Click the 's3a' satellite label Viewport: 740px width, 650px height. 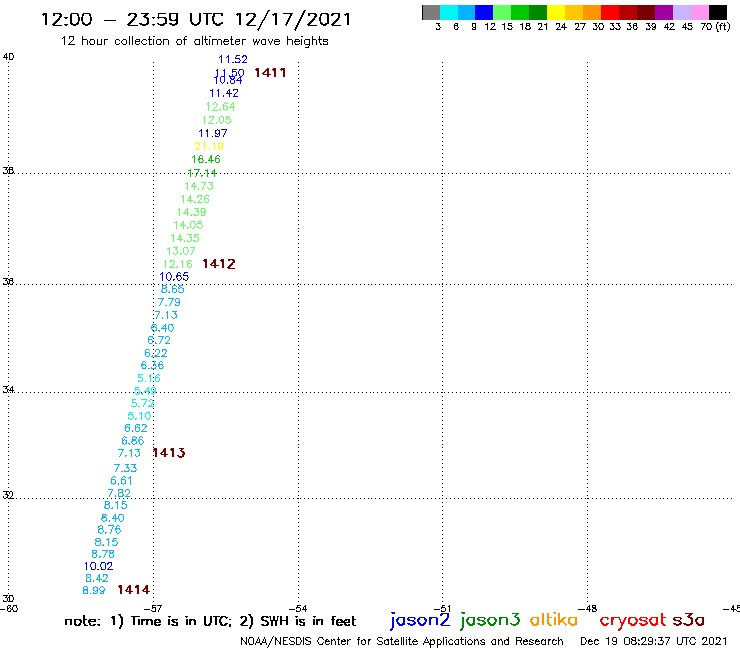click(689, 620)
